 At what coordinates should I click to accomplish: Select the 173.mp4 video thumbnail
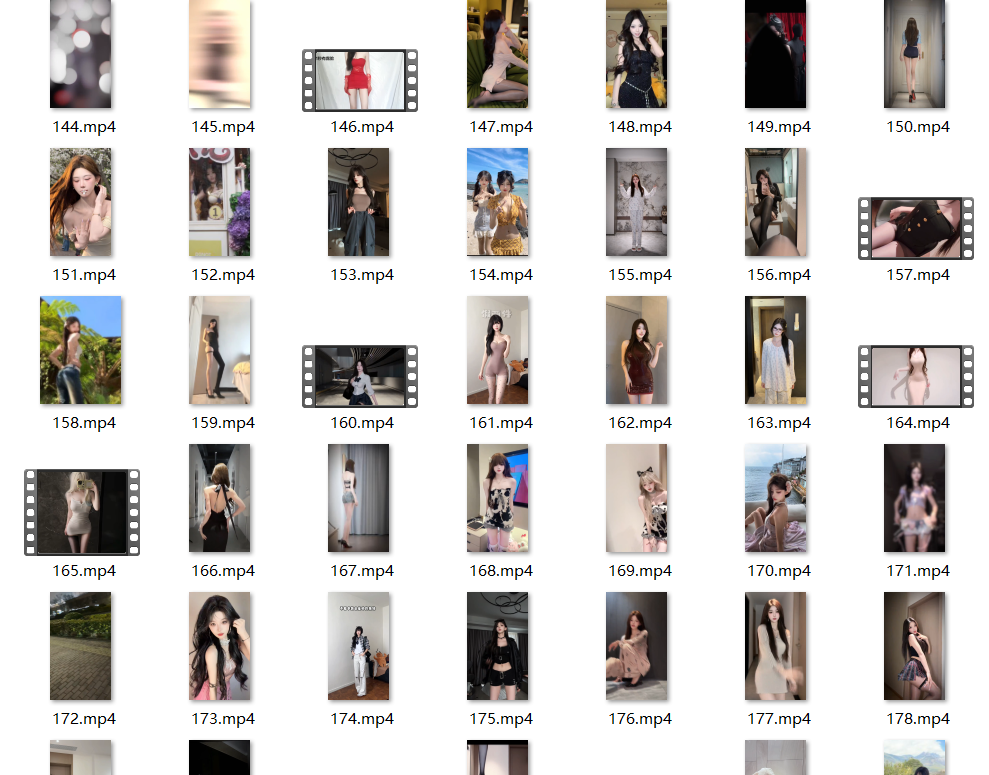pyautogui.click(x=220, y=646)
